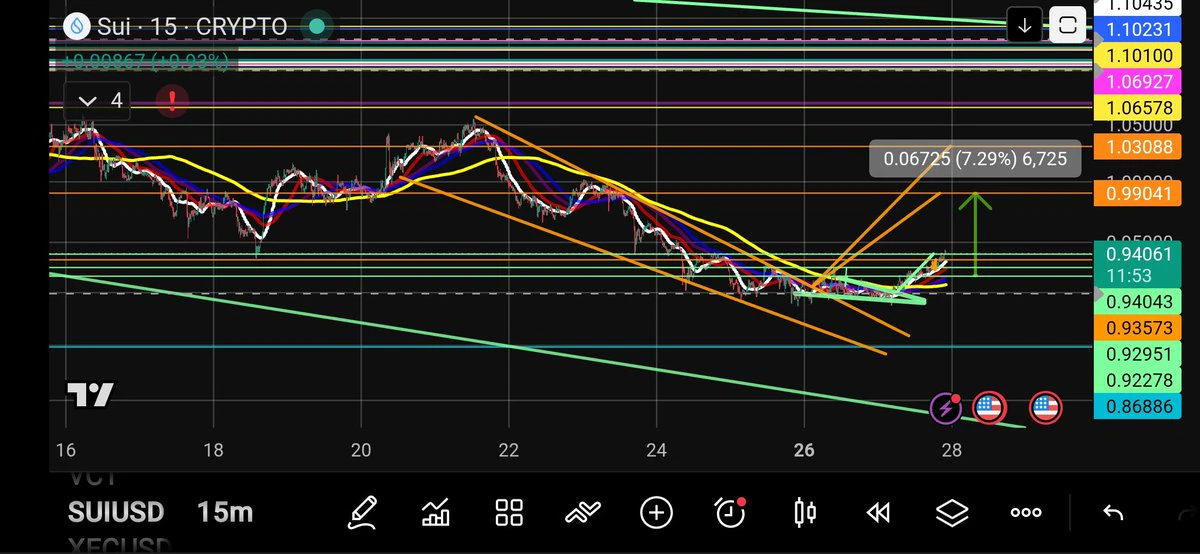Start bar replay rewind icon
1200x554 pixels.
[x=878, y=513]
